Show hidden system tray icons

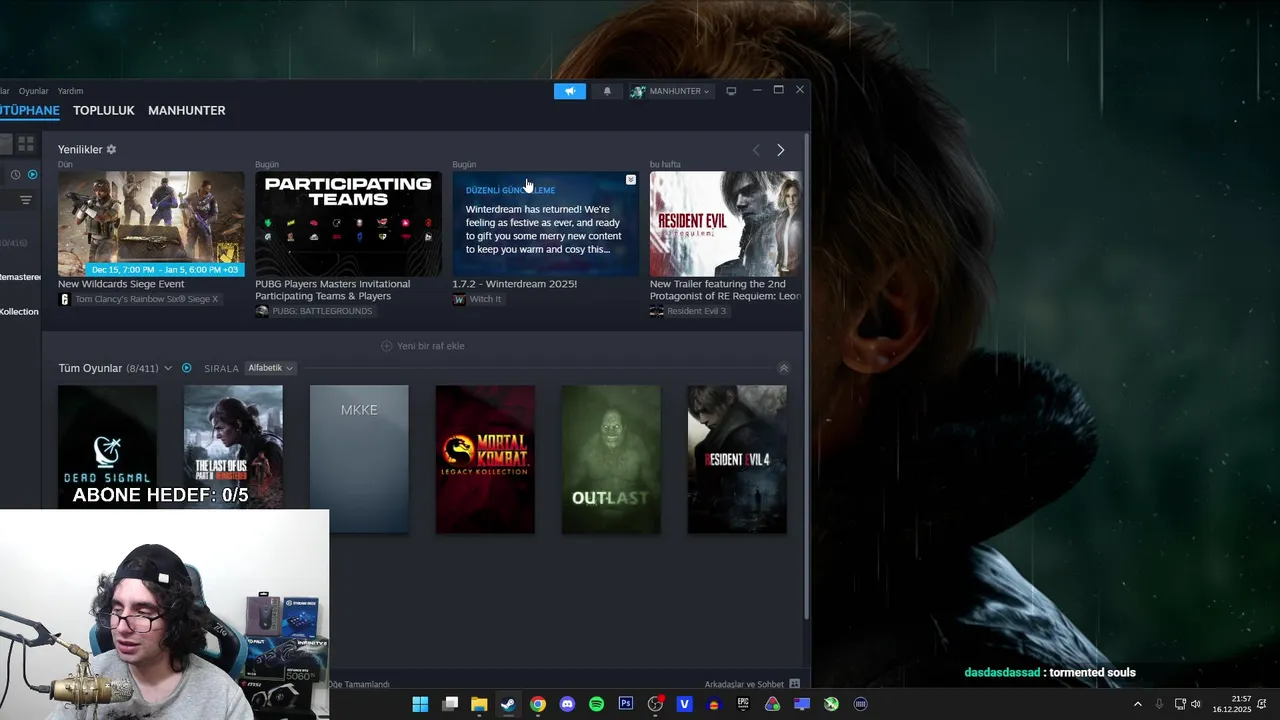[x=1137, y=704]
